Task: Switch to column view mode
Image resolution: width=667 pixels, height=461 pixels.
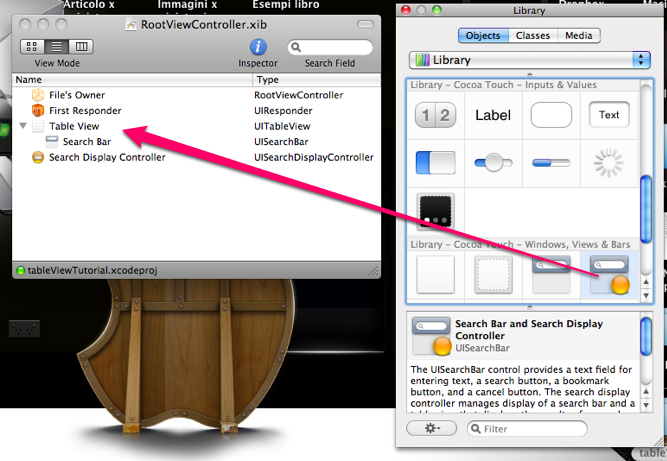Action: (x=81, y=47)
